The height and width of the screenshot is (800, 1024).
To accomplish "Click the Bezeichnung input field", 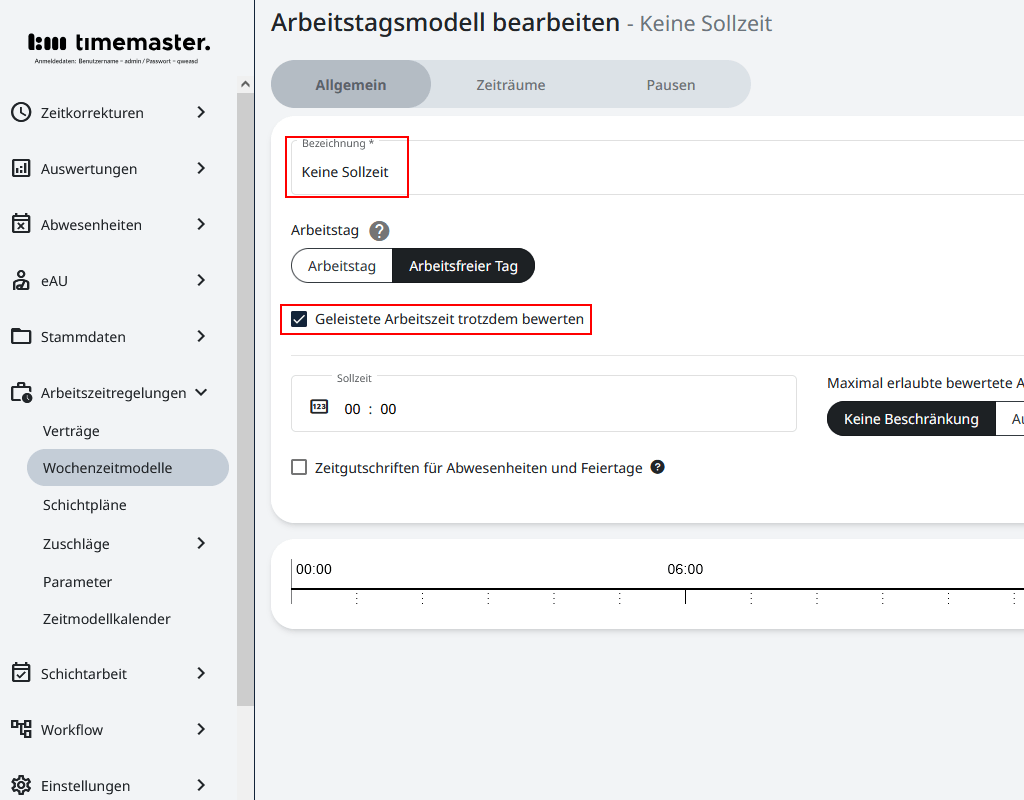I will 346,171.
